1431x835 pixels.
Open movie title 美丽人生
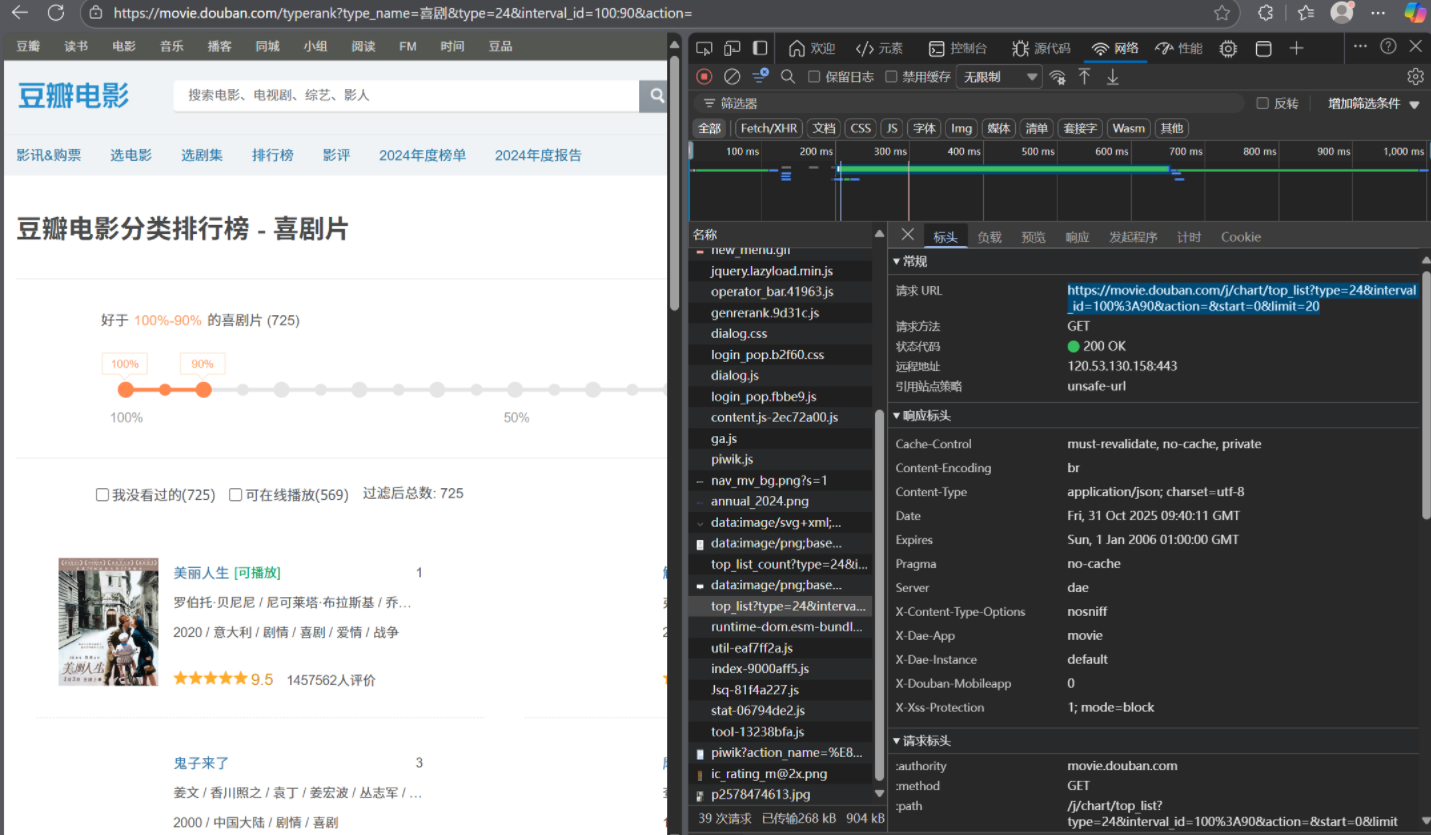201,573
